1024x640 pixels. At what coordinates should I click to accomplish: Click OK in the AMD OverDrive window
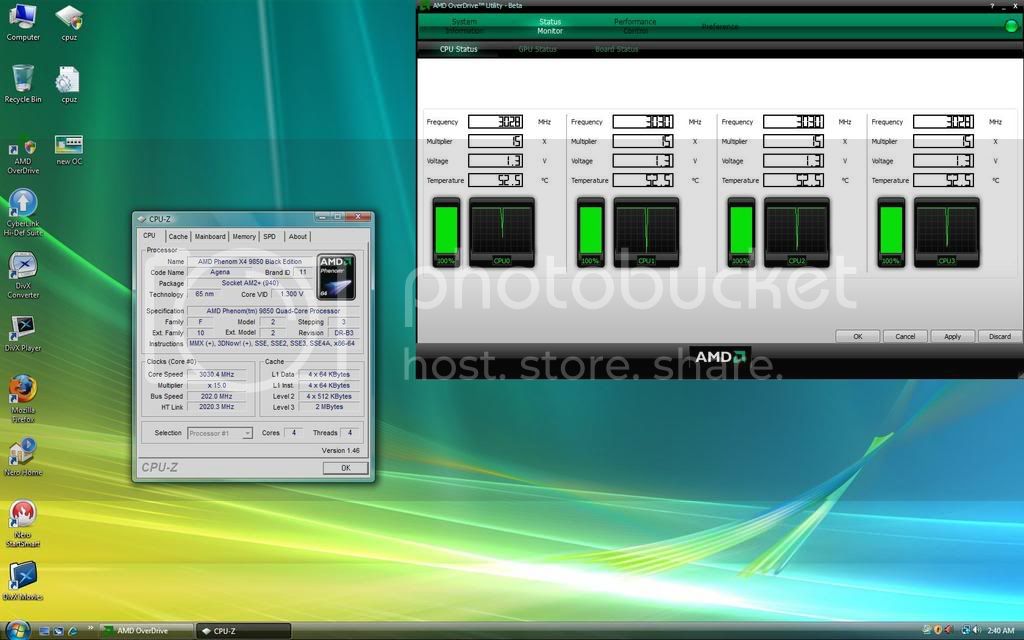pos(857,336)
